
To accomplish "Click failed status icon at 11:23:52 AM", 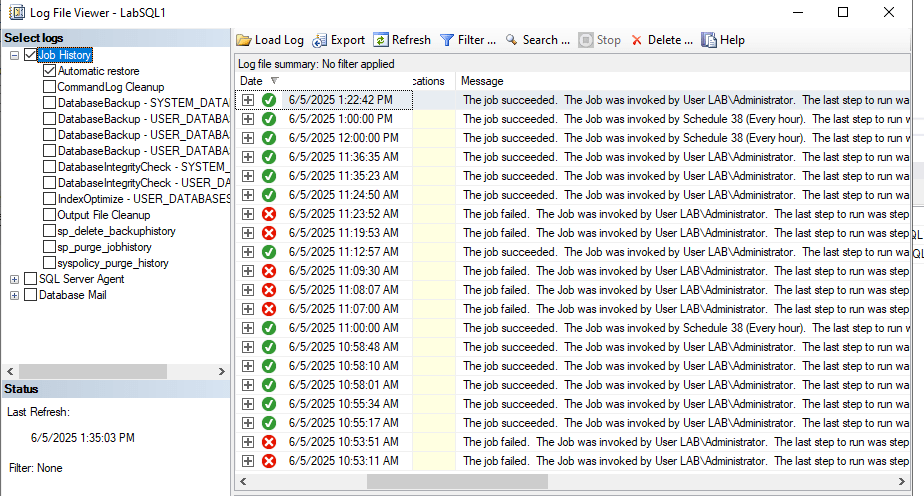I will pyautogui.click(x=269, y=214).
